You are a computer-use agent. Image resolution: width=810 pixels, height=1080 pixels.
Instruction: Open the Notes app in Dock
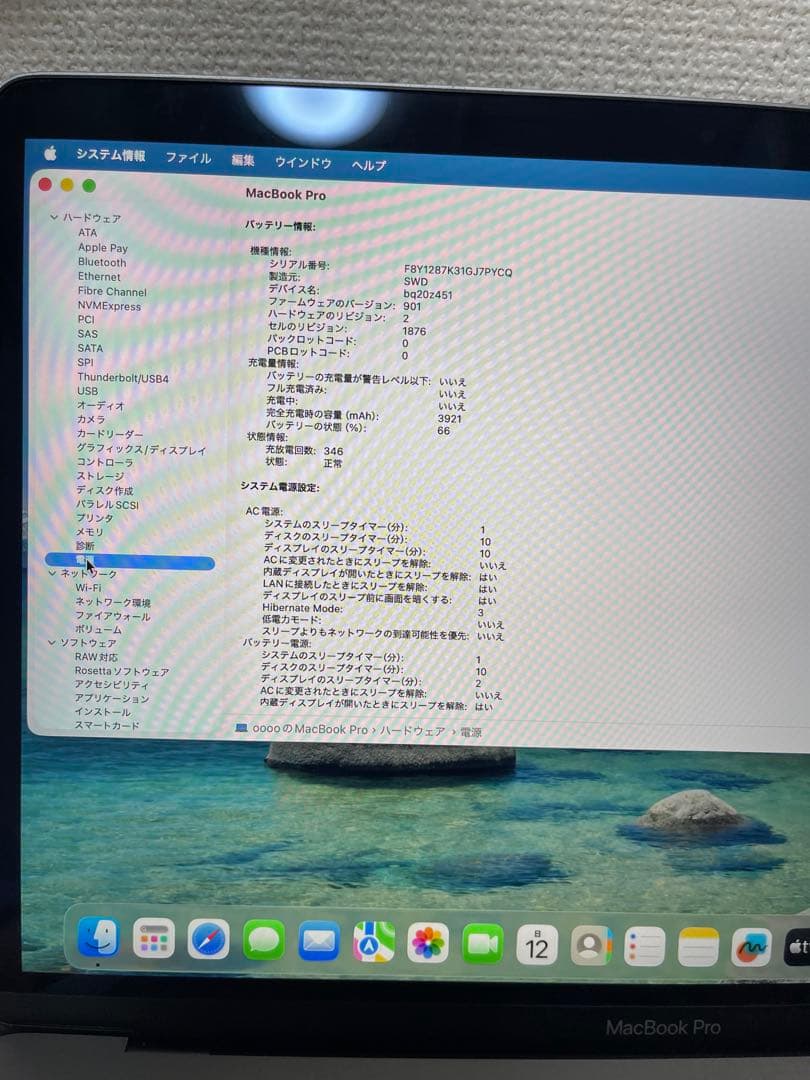tap(698, 947)
